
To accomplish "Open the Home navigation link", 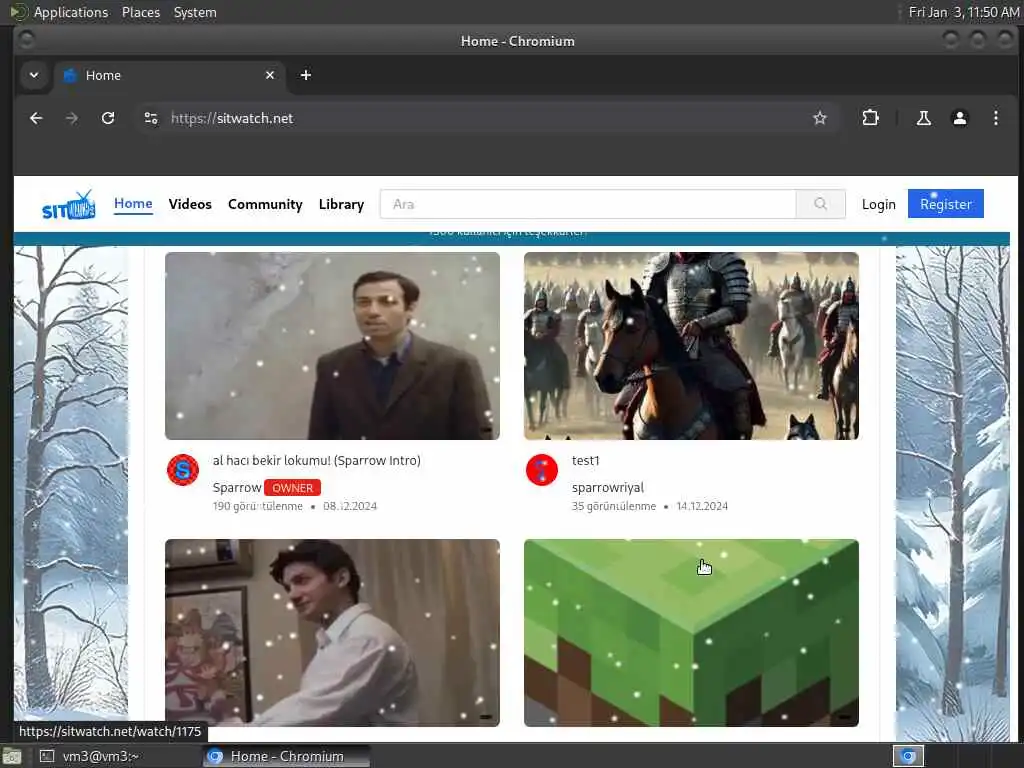I will [133, 204].
